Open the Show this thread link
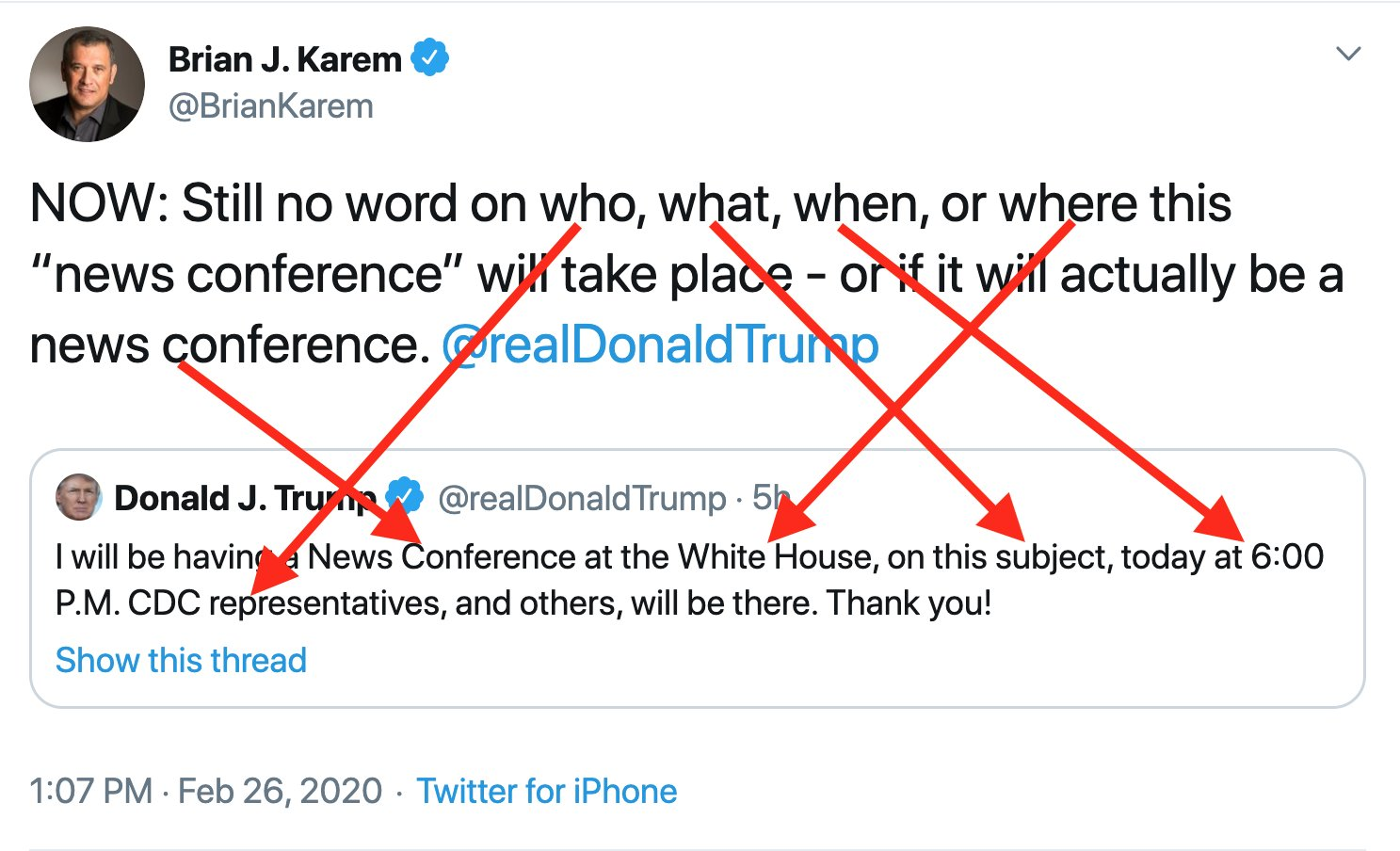Viewport: 1400px width, 851px height. 181,660
